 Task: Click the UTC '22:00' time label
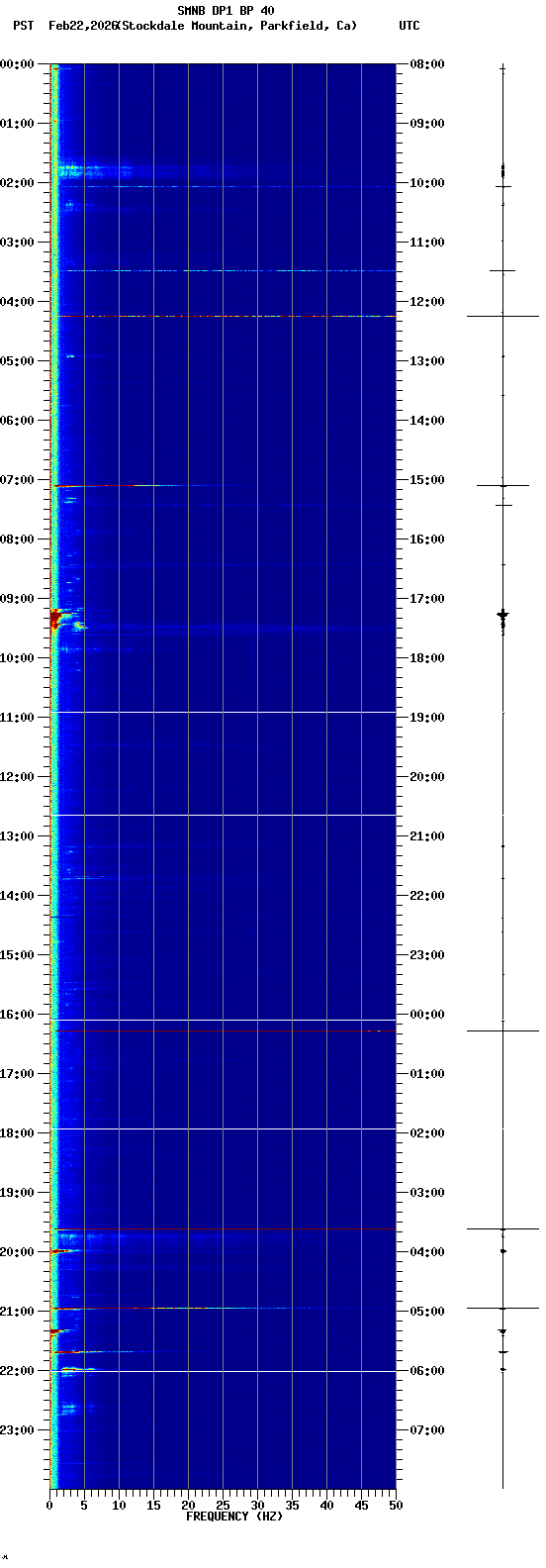point(426,896)
